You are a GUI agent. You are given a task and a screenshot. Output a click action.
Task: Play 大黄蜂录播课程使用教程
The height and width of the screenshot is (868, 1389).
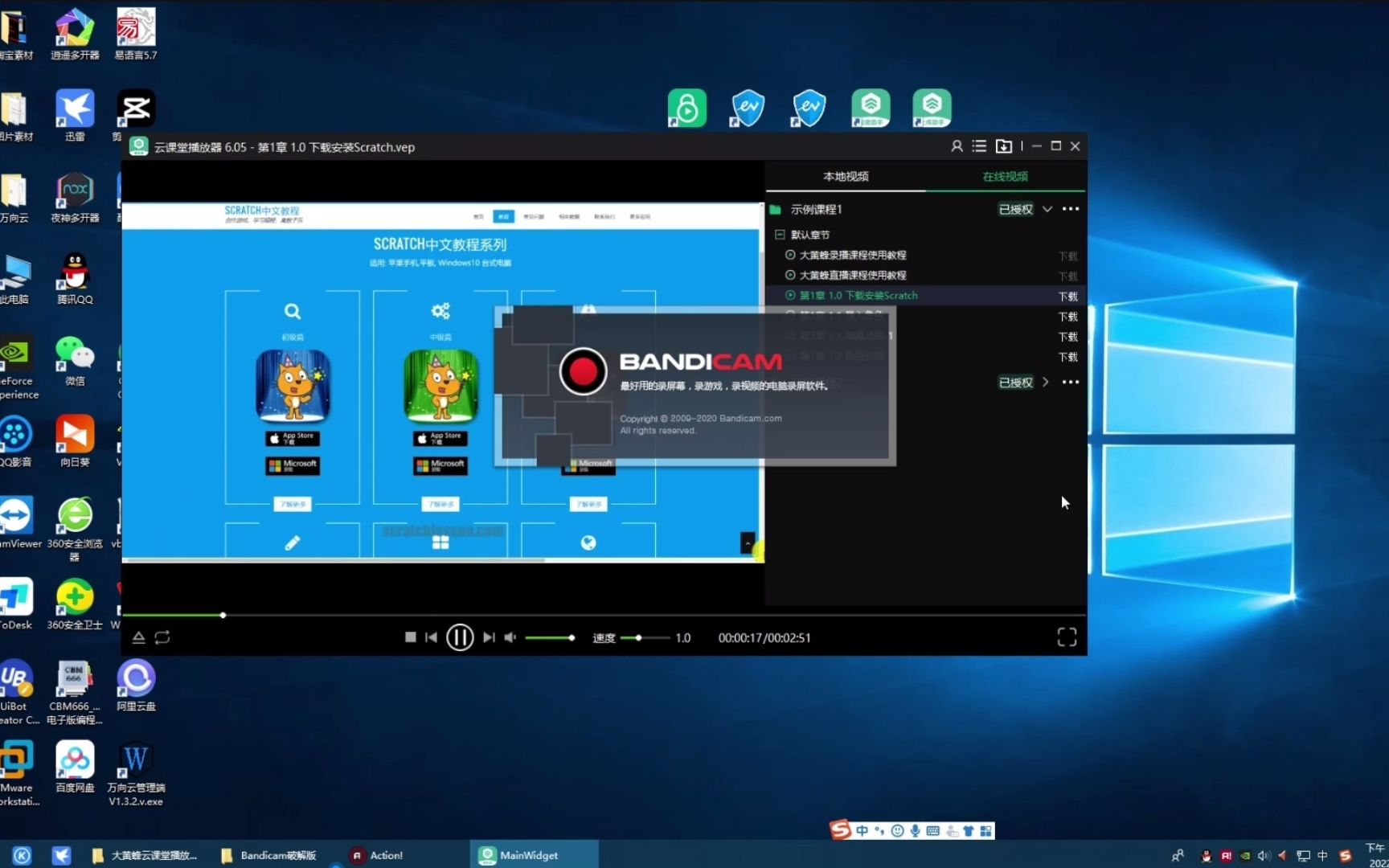(852, 255)
